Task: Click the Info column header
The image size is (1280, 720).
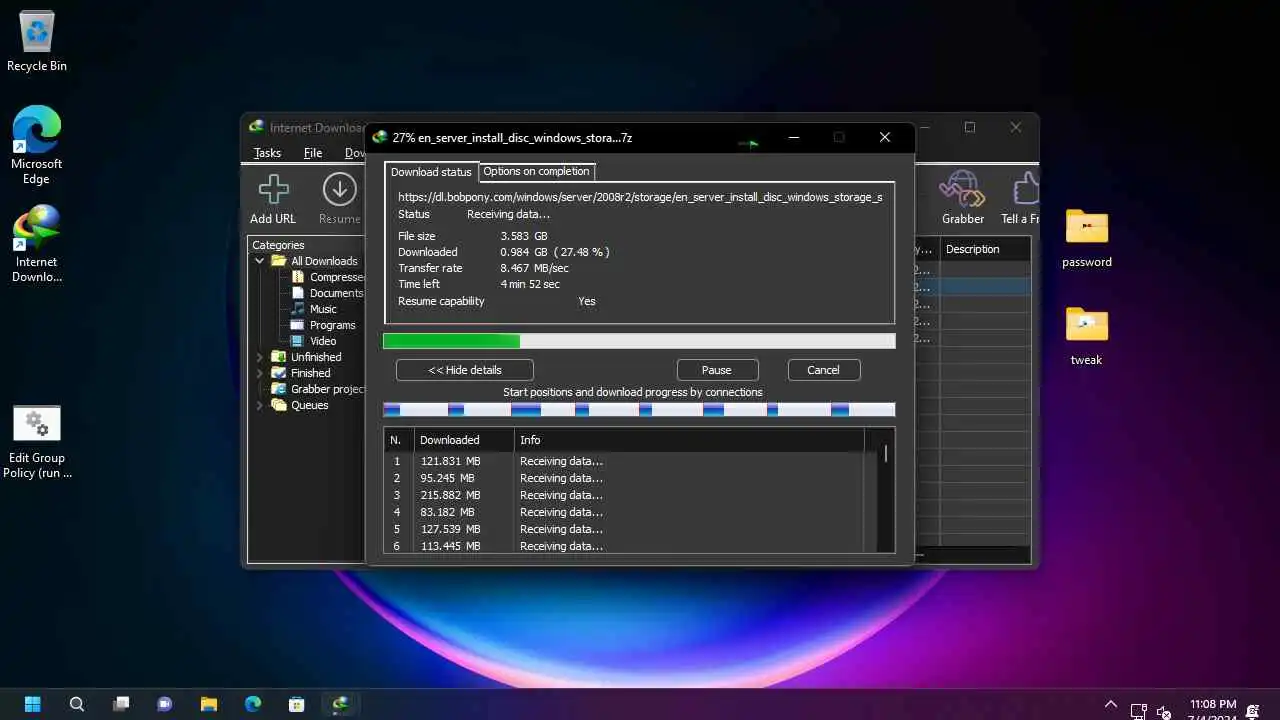Action: pyautogui.click(x=689, y=440)
